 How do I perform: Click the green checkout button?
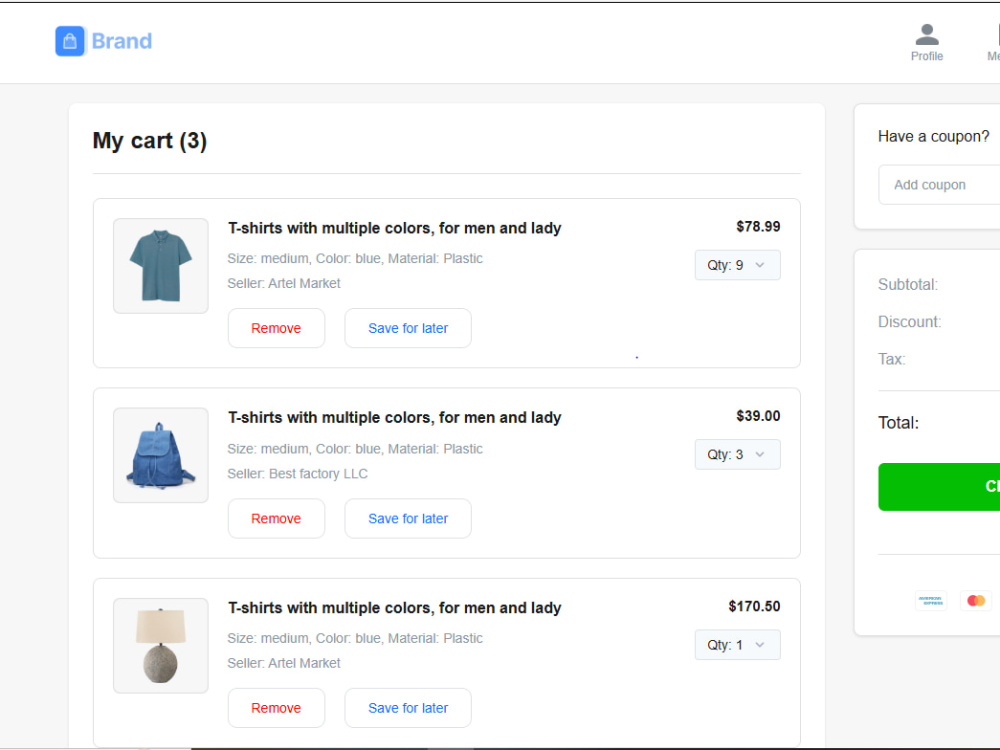pyautogui.click(x=939, y=487)
